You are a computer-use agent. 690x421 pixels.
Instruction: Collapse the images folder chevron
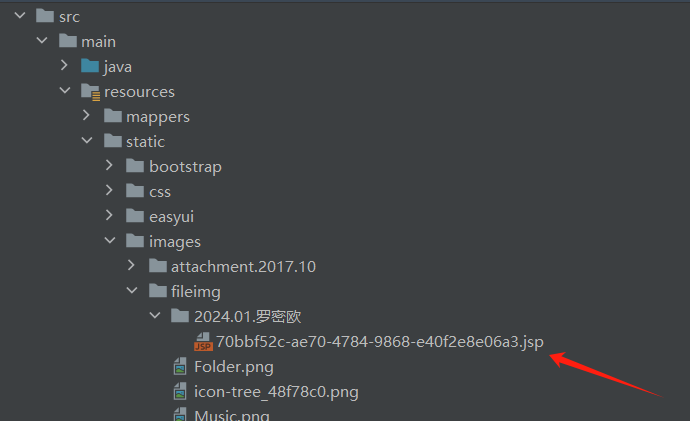click(x=110, y=241)
